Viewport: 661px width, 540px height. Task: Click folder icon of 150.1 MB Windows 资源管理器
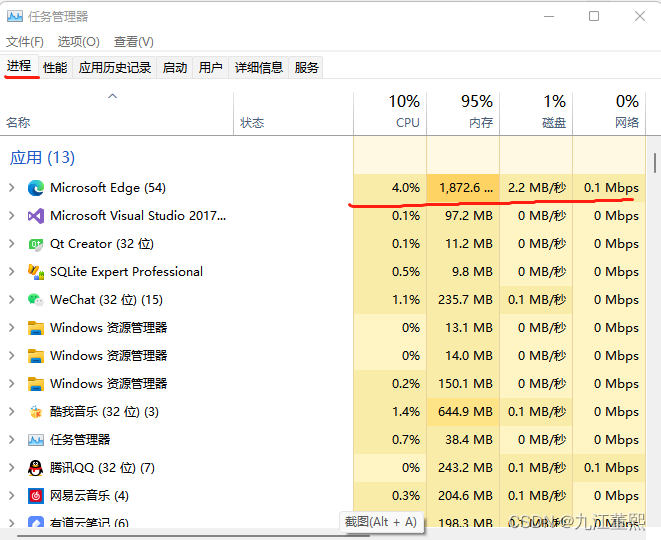coord(36,384)
